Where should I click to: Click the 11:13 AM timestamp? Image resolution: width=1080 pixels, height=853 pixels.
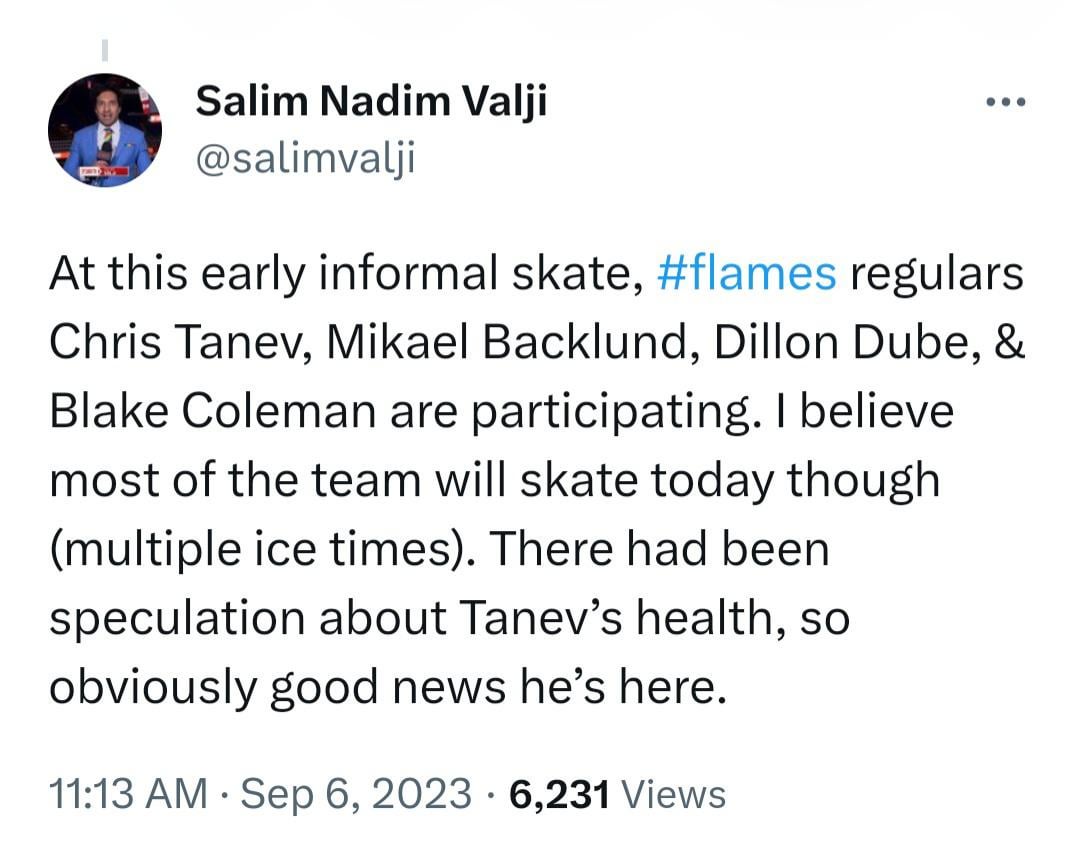128,794
